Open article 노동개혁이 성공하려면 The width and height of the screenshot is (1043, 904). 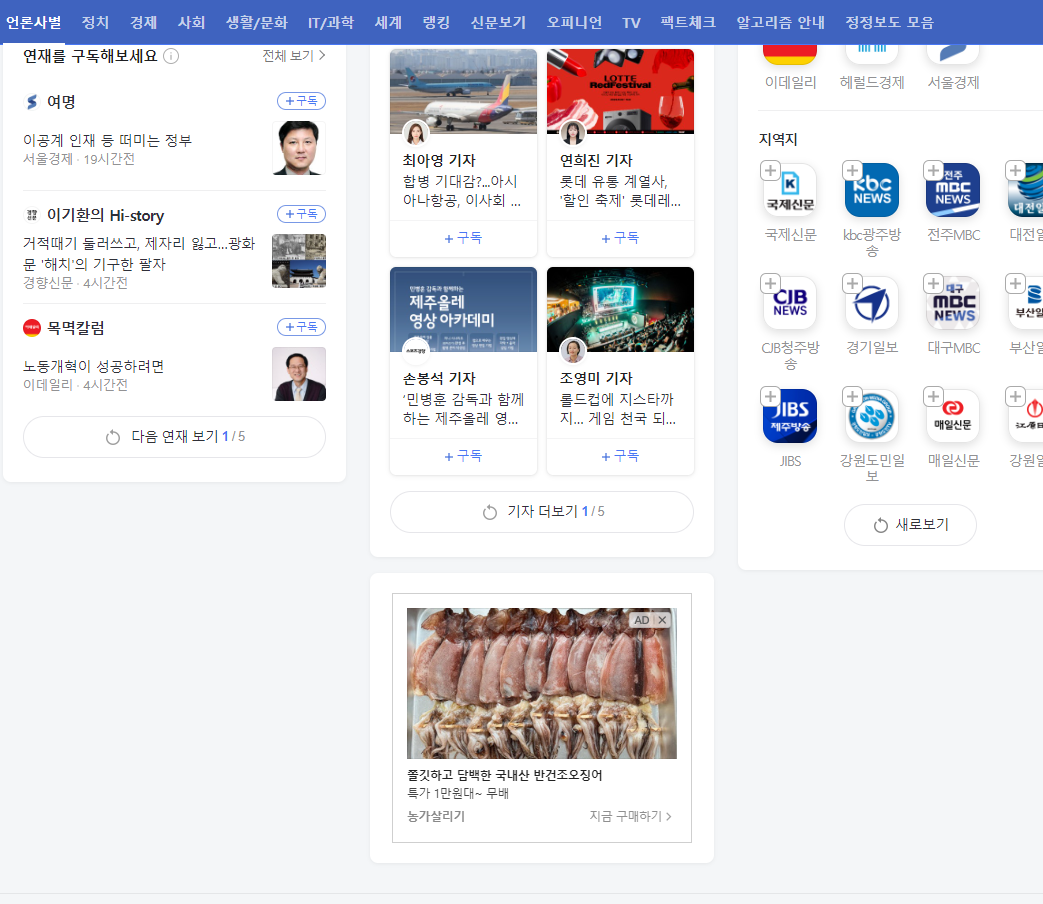93,367
